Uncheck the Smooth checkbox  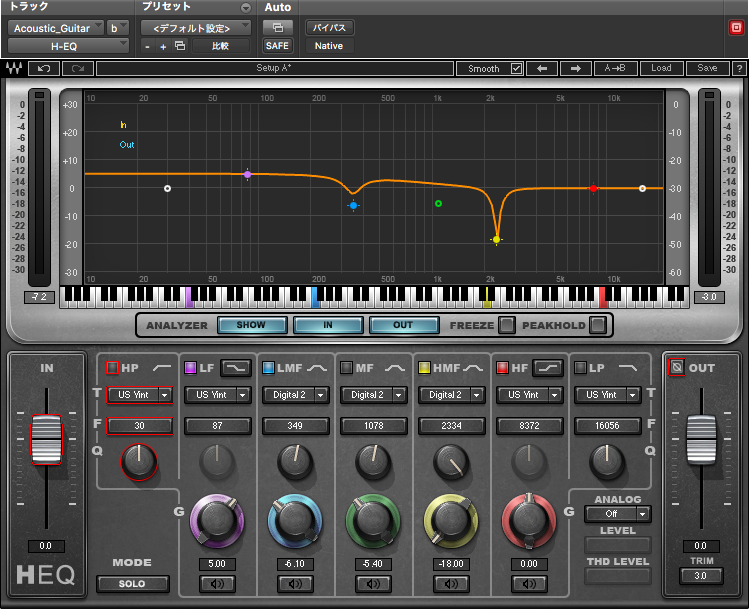coord(516,68)
